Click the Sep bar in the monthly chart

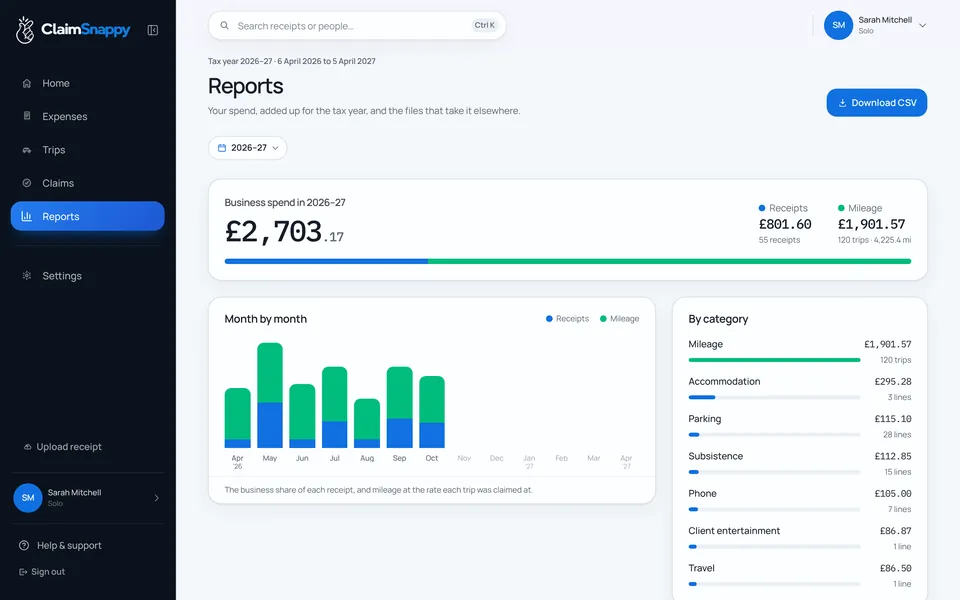point(400,407)
